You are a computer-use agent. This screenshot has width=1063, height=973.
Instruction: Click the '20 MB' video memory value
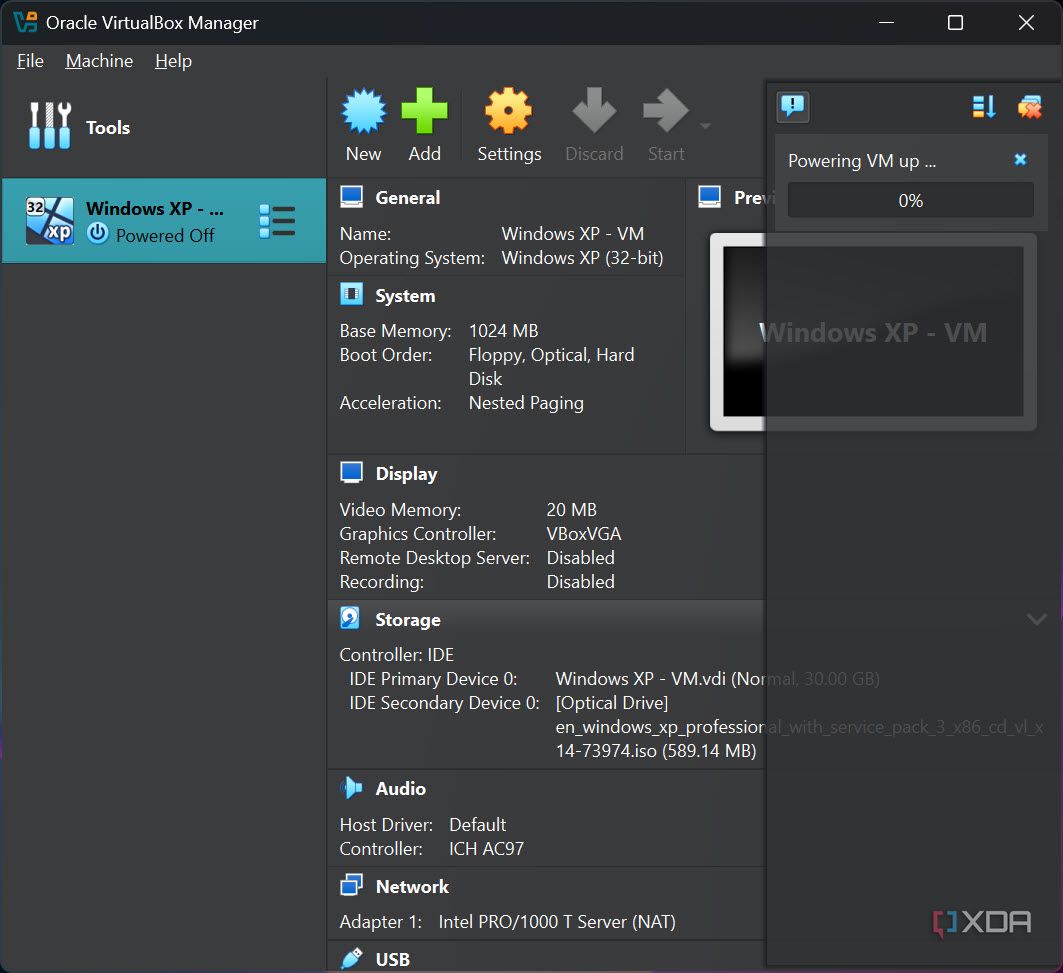(571, 510)
